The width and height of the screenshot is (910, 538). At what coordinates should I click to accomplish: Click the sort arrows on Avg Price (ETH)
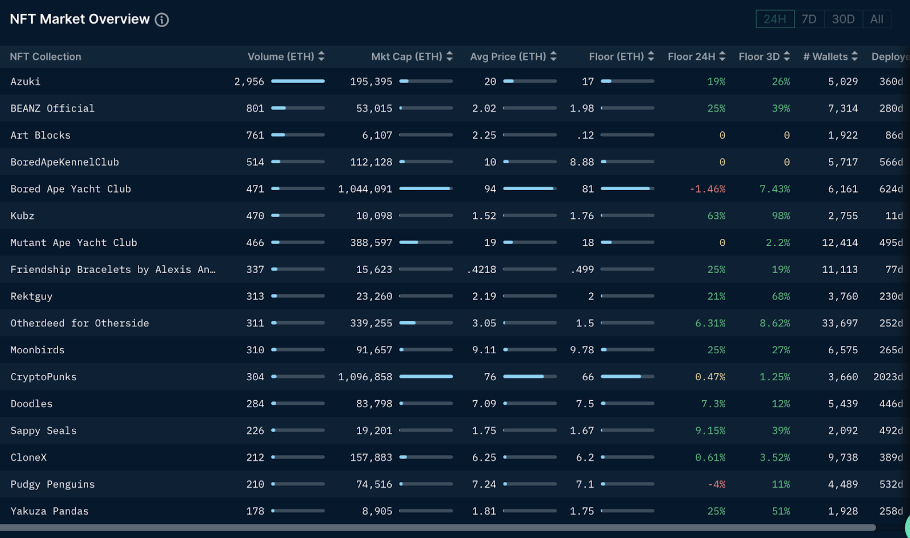point(554,57)
